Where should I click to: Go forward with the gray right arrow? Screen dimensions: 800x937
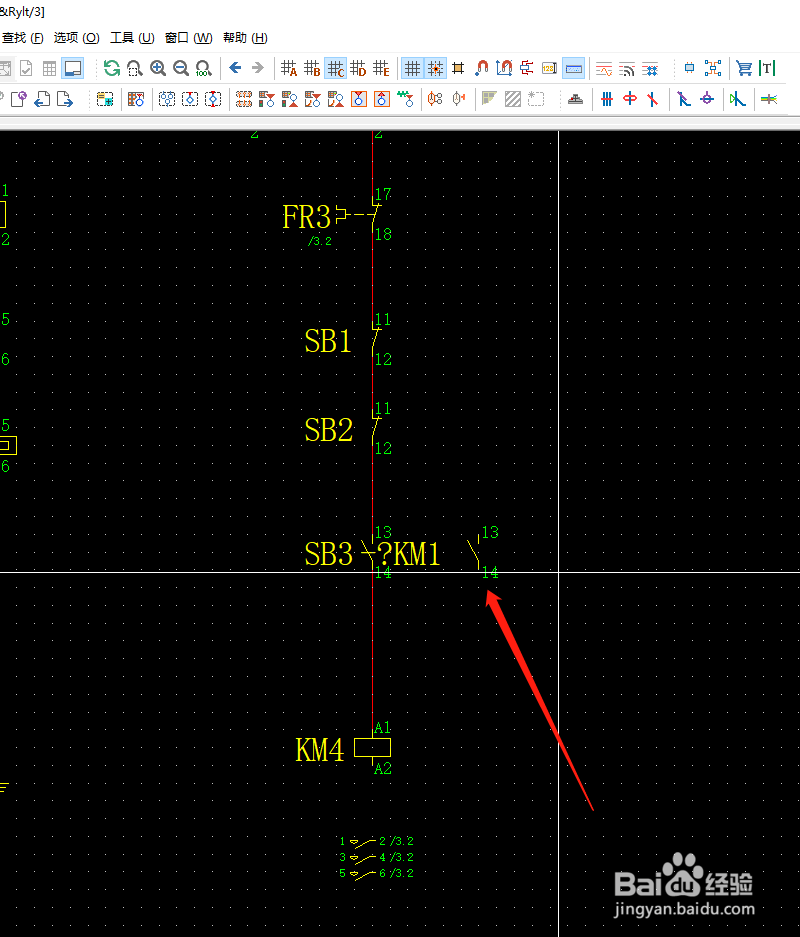click(258, 68)
